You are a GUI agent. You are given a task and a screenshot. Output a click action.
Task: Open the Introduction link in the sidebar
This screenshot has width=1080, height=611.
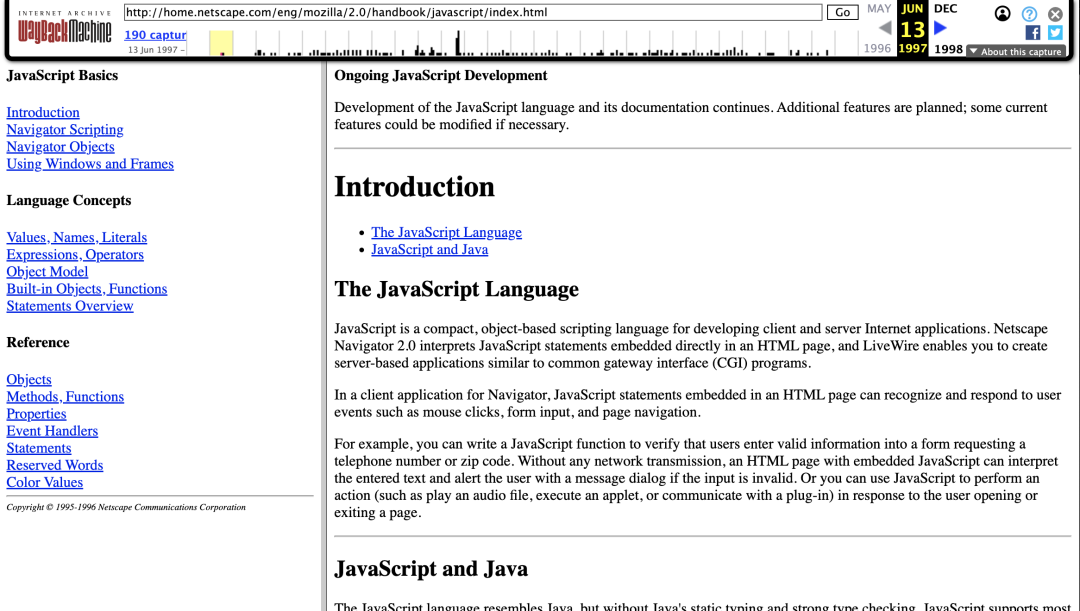(43, 112)
